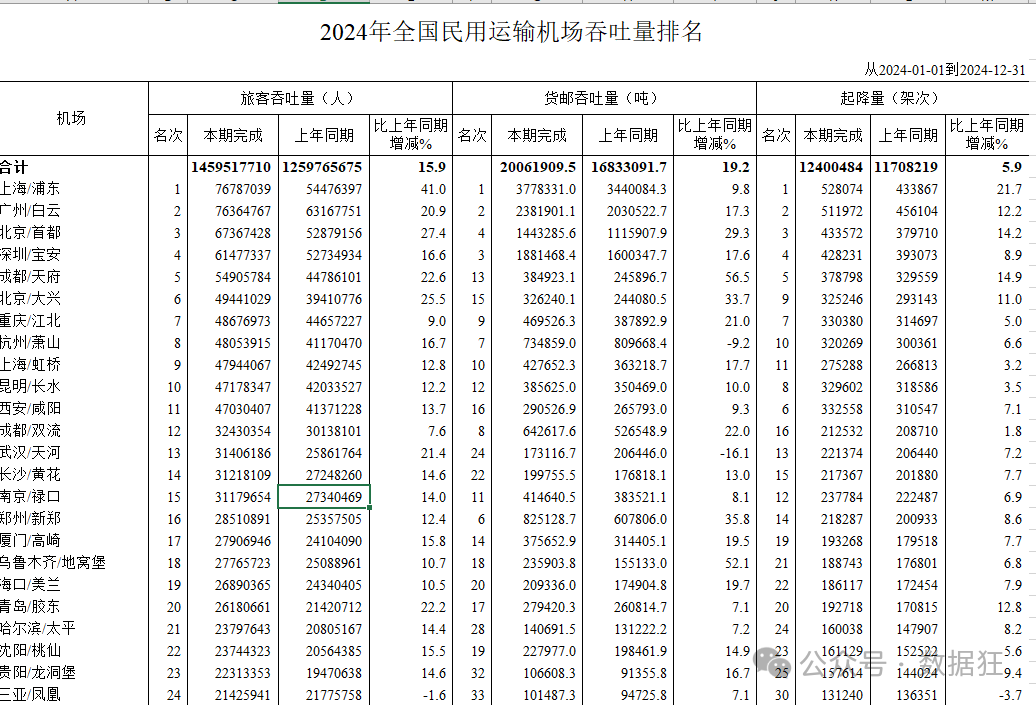Image resolution: width=1036 pixels, height=705 pixels.
Task: Click 郑州/新郑 cargo value 825128.7
Action: [x=549, y=519]
